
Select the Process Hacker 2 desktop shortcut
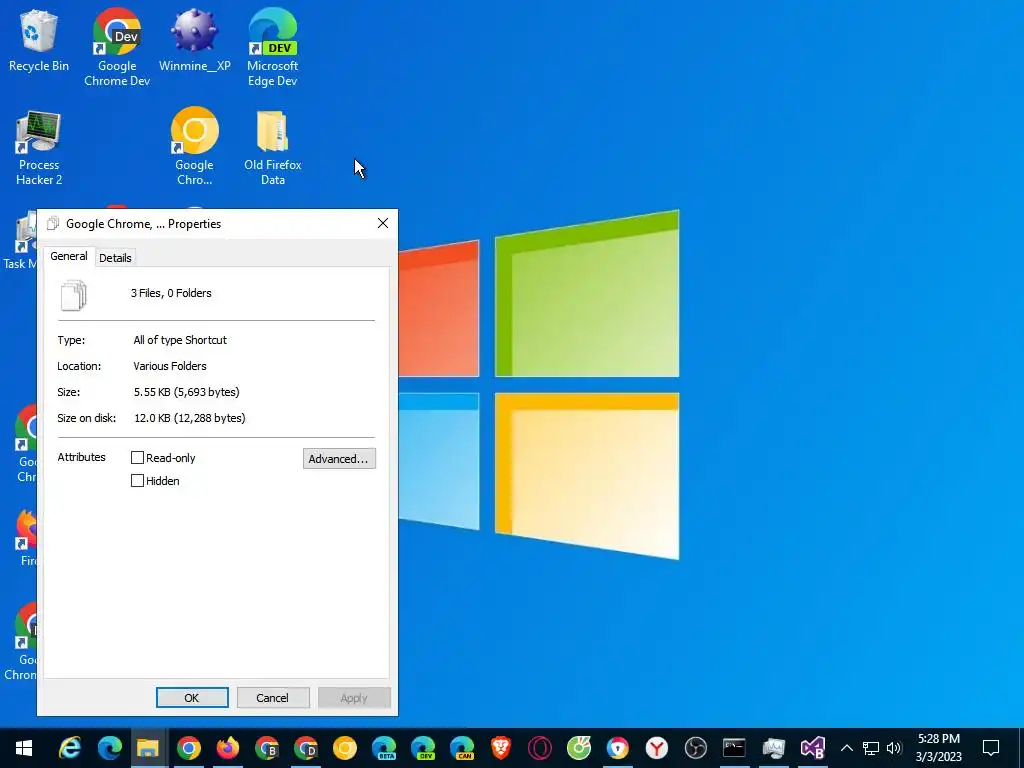coord(39,148)
